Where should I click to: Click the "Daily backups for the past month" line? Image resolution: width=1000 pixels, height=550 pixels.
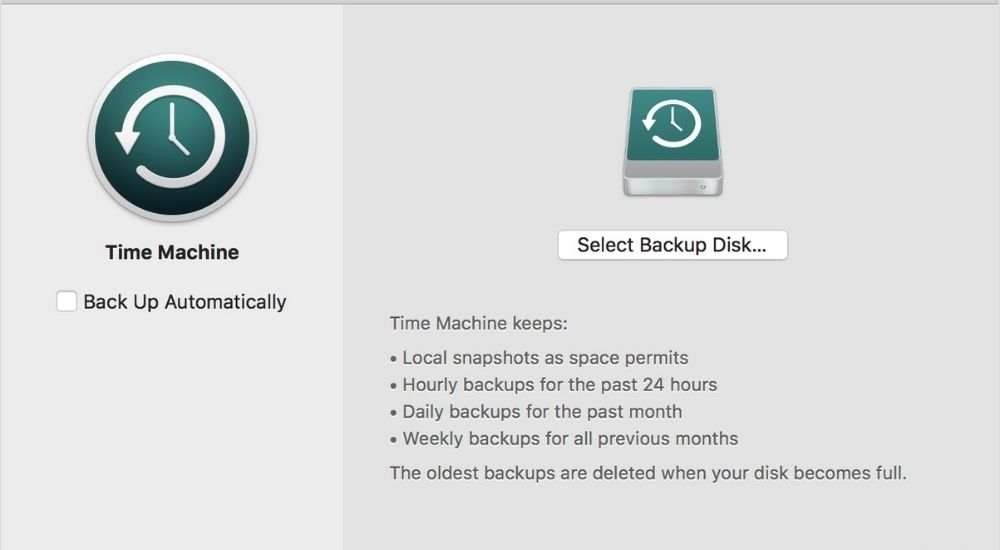(542, 412)
